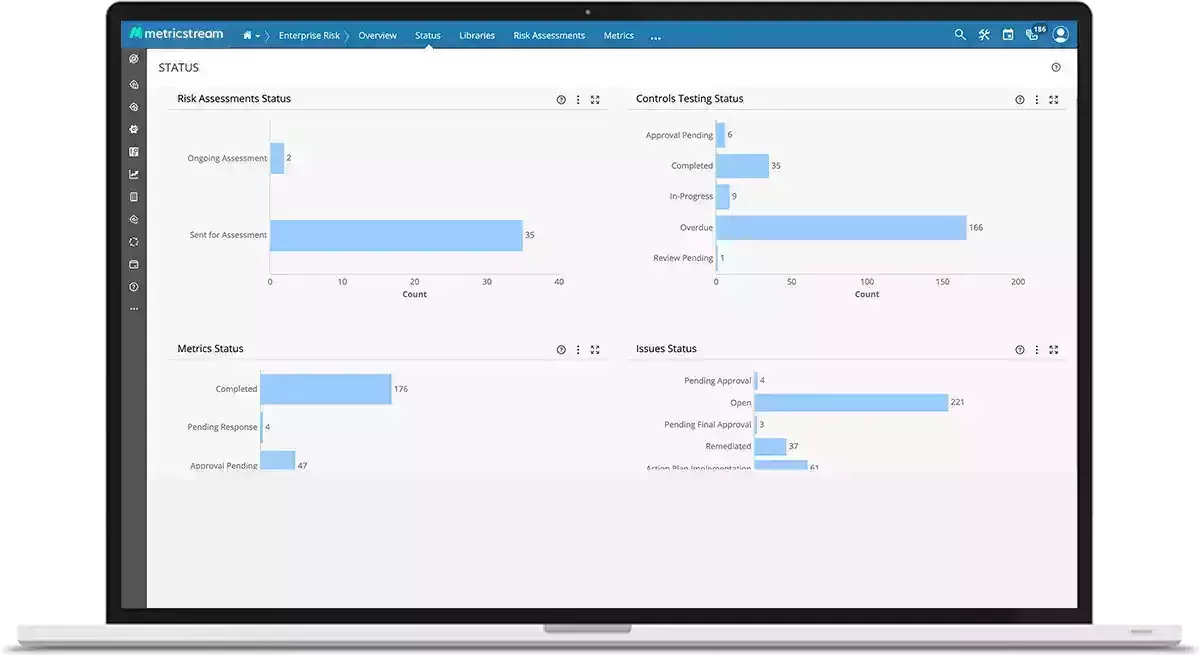Open Issues Status kebab menu

1037,350
